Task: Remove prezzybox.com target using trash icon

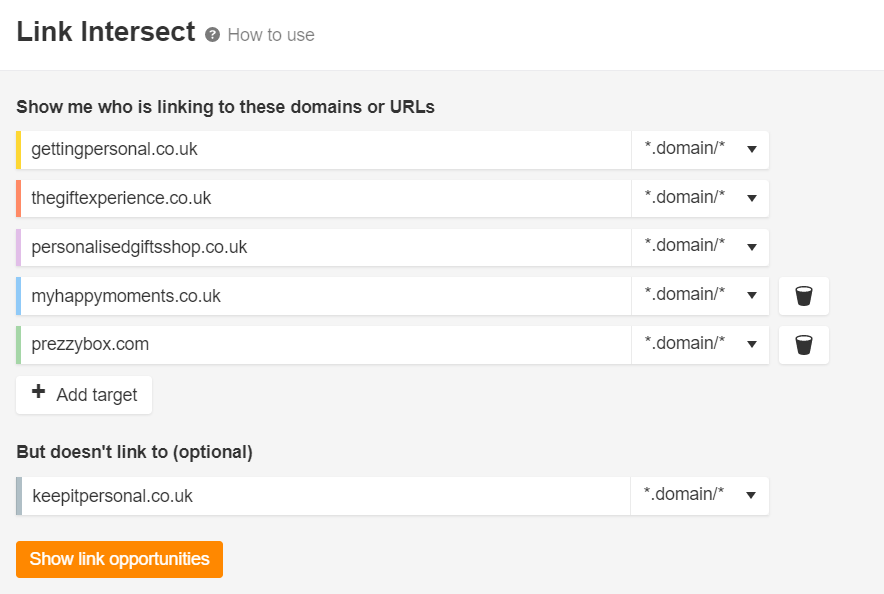Action: [803, 345]
